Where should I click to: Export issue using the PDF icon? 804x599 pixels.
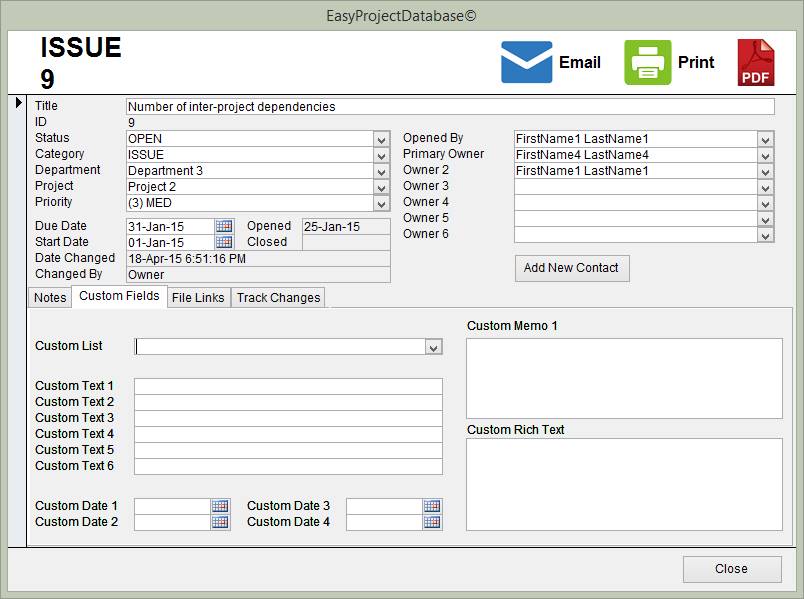point(755,62)
